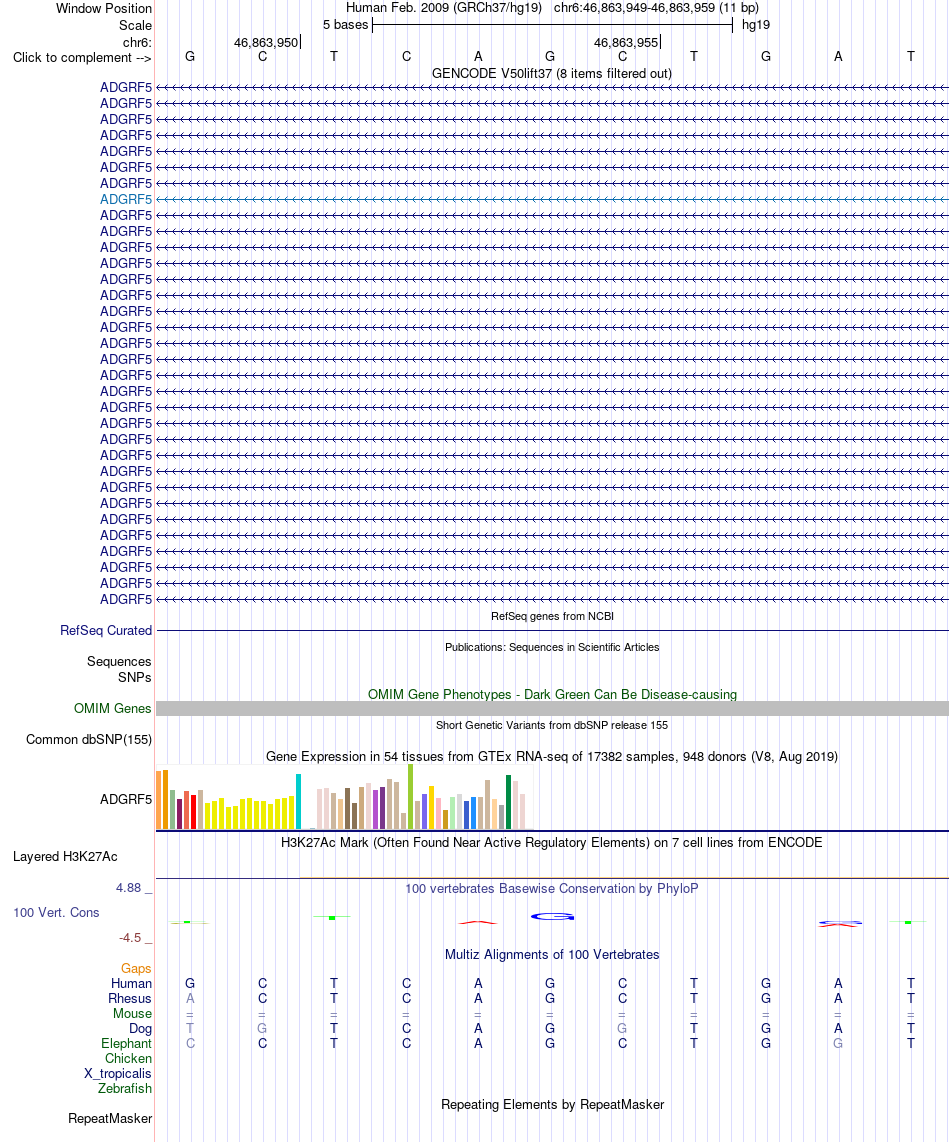The height and width of the screenshot is (1142, 950).
Task: Click the Chicken species label
Action: point(128,1059)
